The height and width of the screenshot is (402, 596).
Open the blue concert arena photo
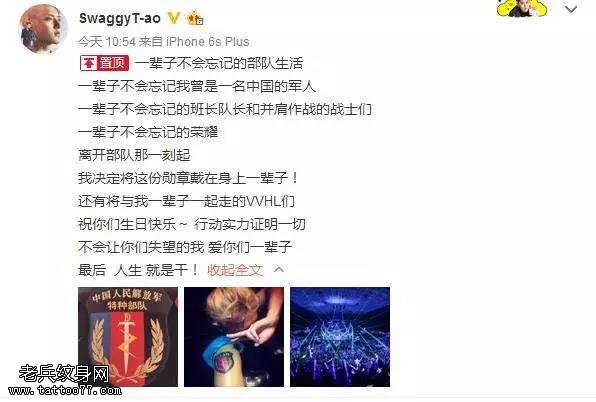340,337
